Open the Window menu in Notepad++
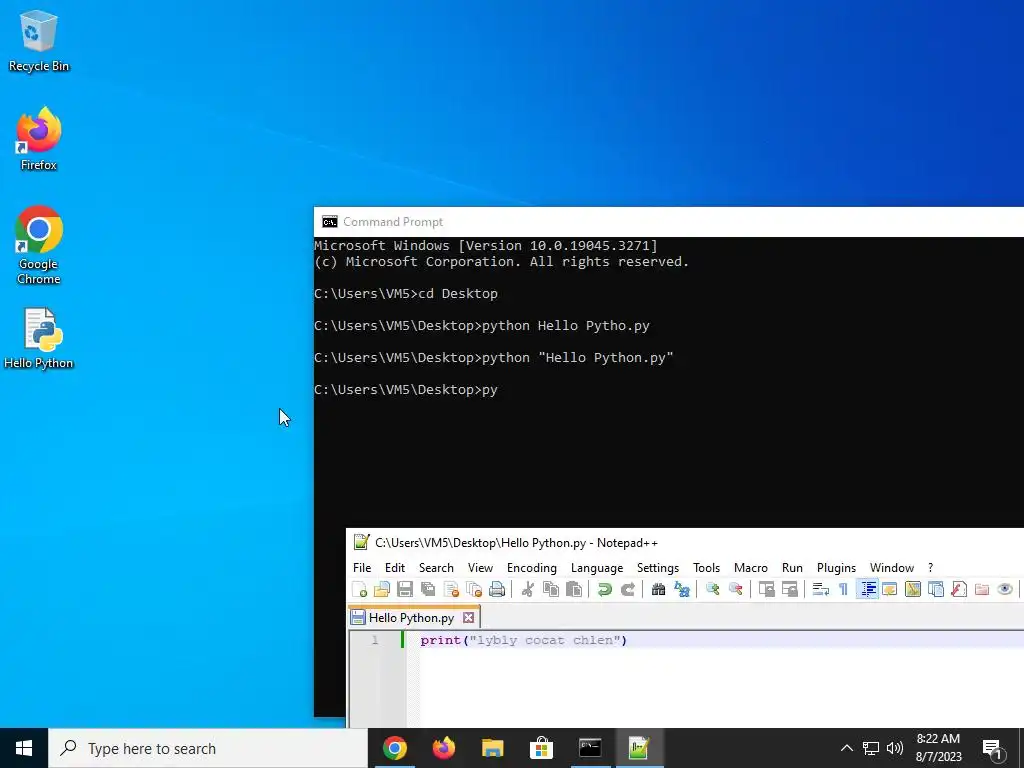This screenshot has width=1024, height=768. click(x=891, y=568)
